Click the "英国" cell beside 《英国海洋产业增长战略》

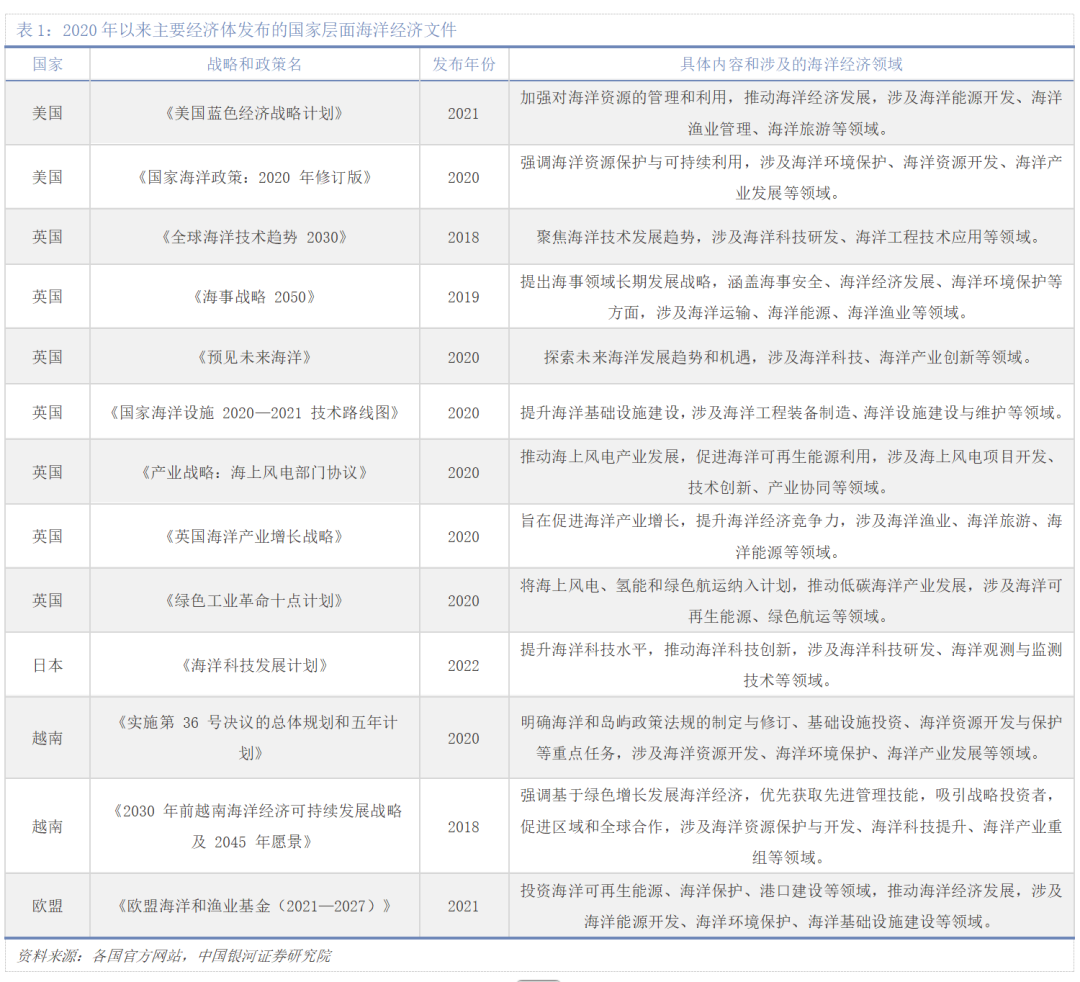tap(48, 536)
